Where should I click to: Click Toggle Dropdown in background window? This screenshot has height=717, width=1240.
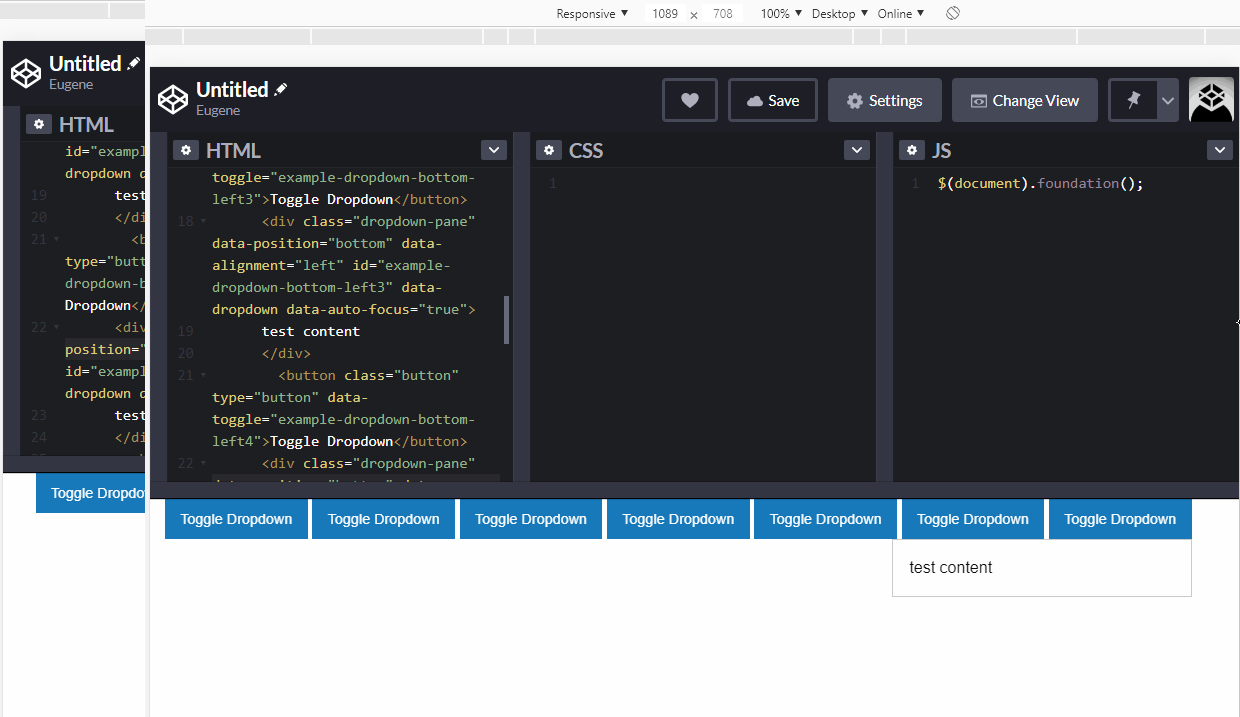click(92, 493)
